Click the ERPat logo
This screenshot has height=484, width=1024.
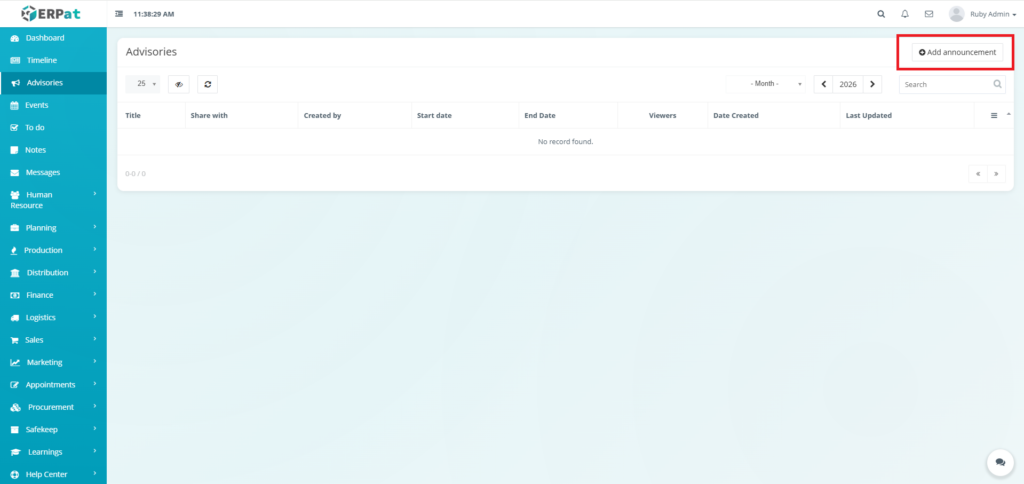[x=52, y=14]
